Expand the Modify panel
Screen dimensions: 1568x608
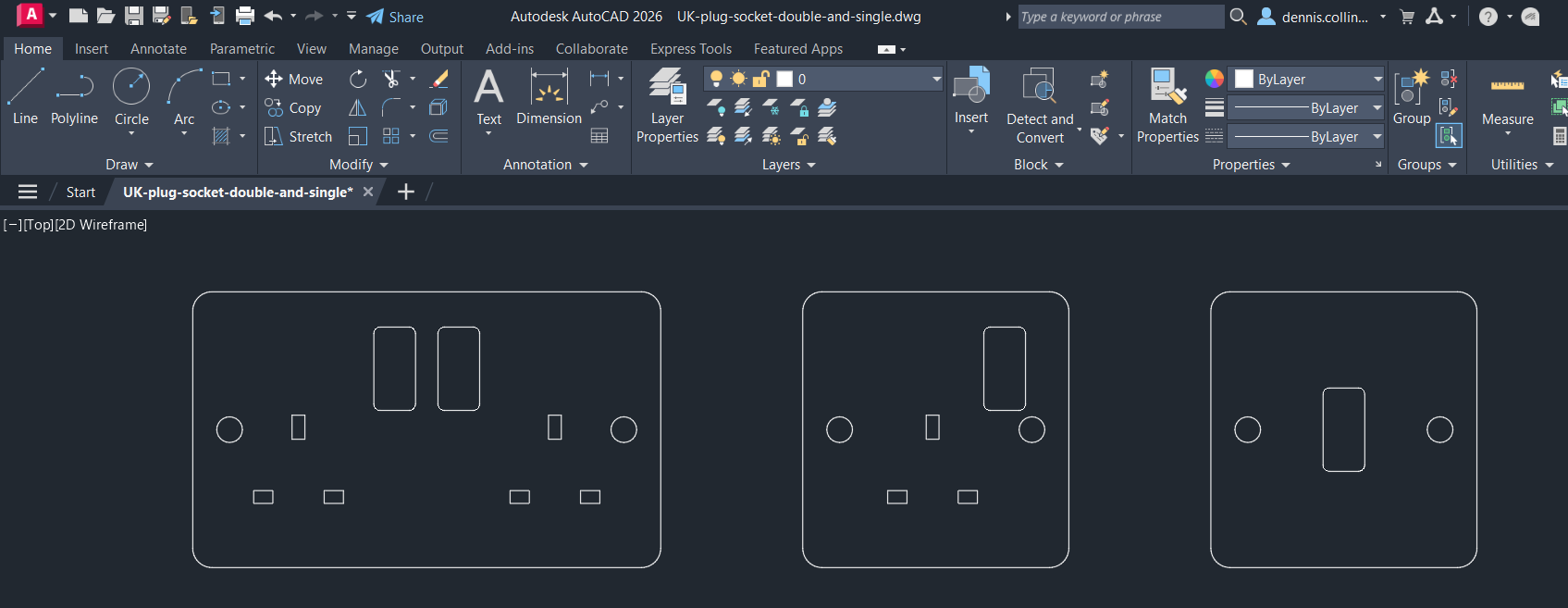(359, 165)
